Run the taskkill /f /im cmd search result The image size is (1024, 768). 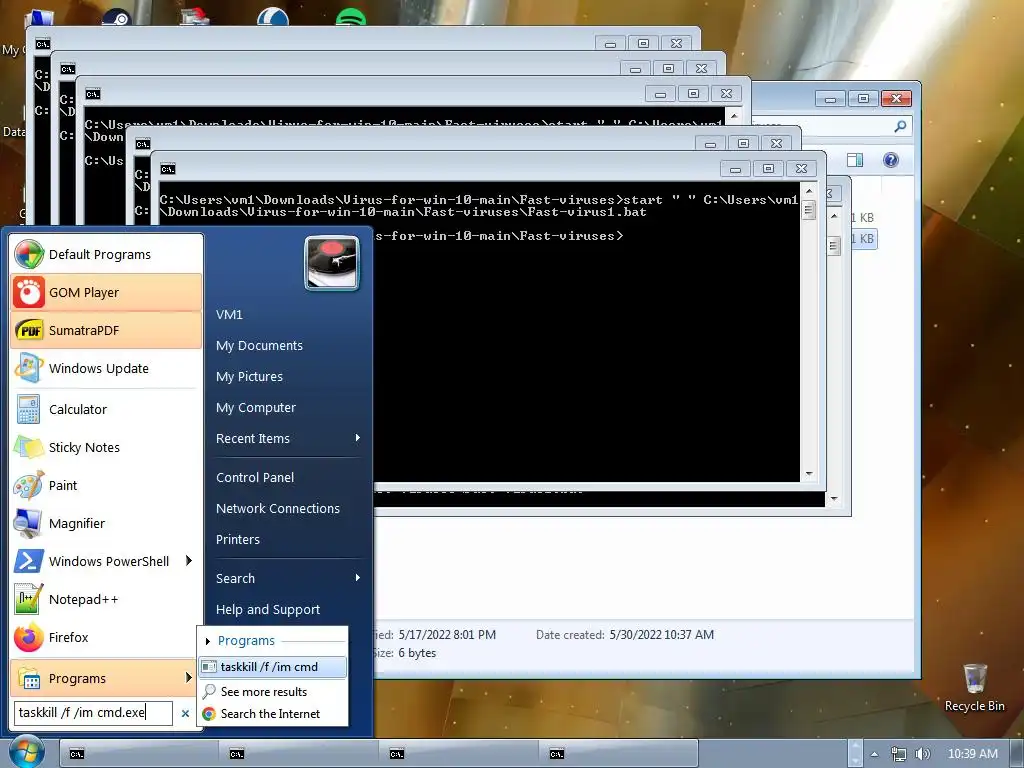273,667
